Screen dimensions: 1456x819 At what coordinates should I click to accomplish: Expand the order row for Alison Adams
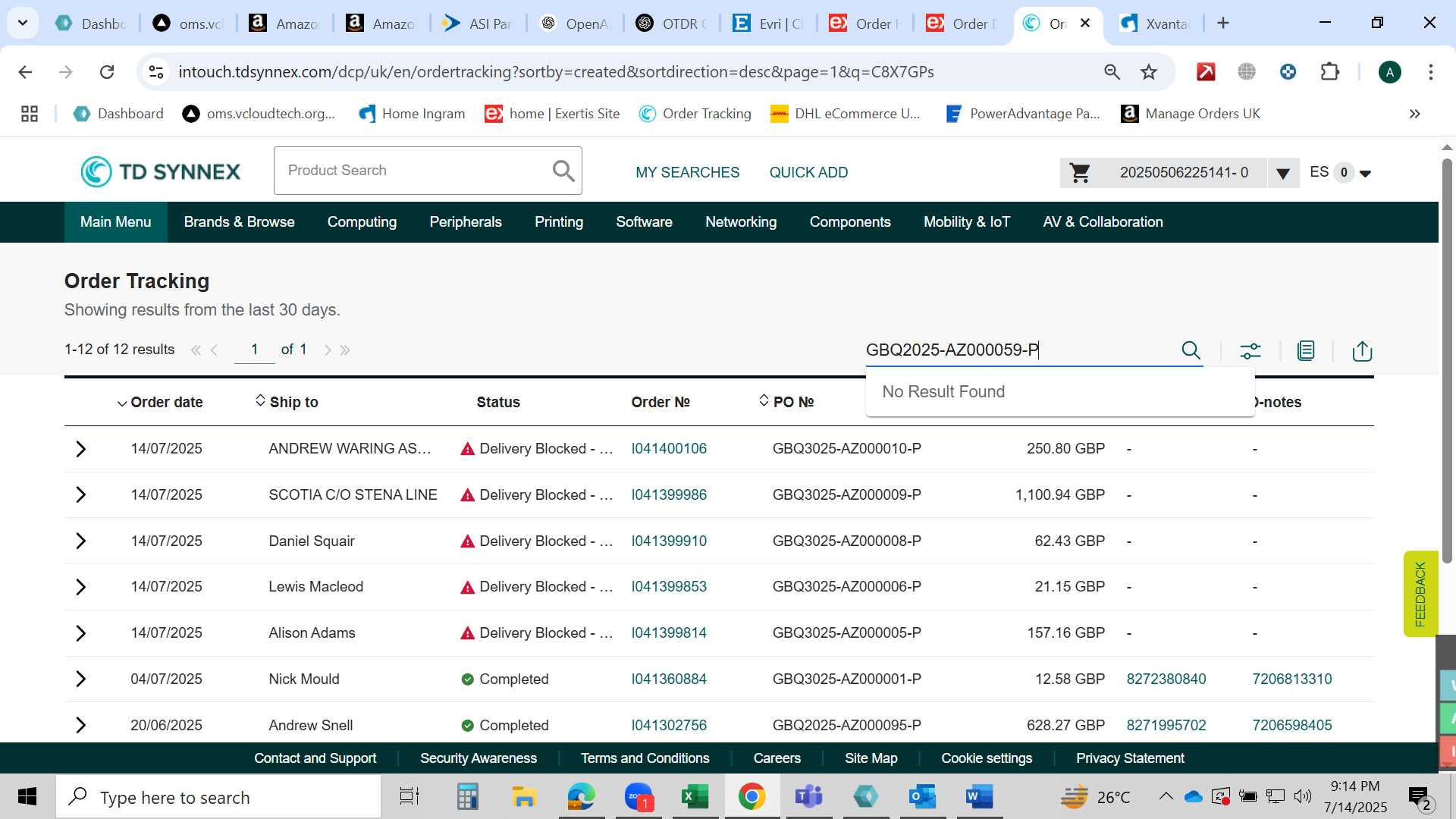point(81,633)
